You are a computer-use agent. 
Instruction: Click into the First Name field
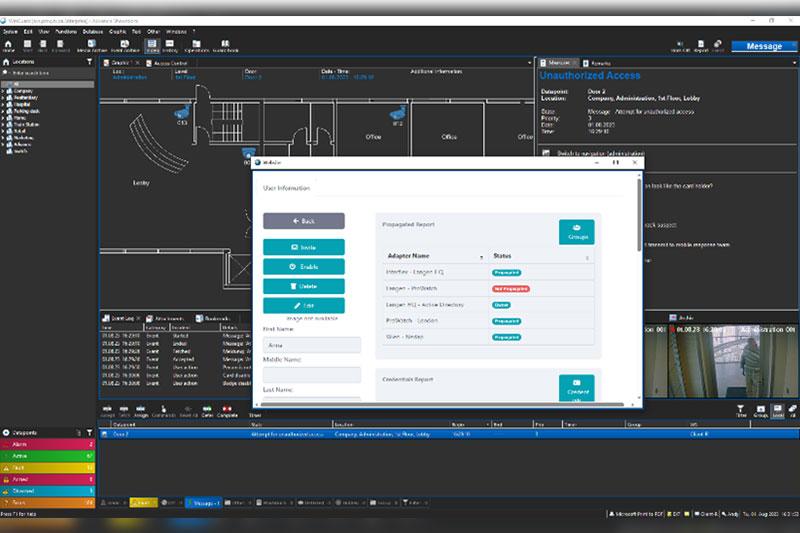pos(311,345)
